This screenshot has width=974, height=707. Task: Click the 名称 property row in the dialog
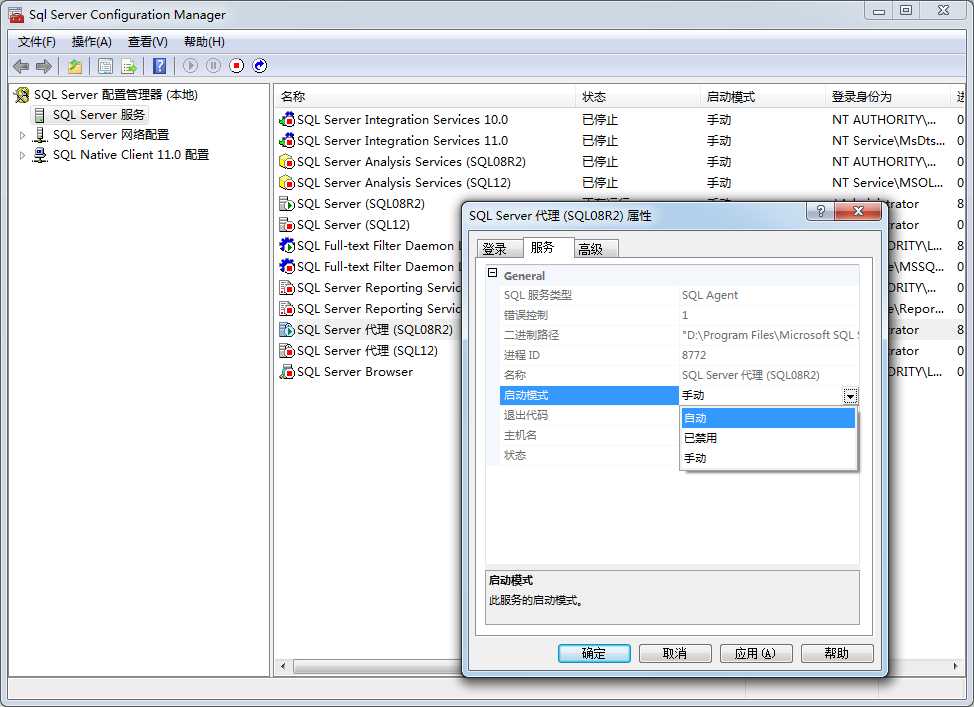[x=680, y=375]
